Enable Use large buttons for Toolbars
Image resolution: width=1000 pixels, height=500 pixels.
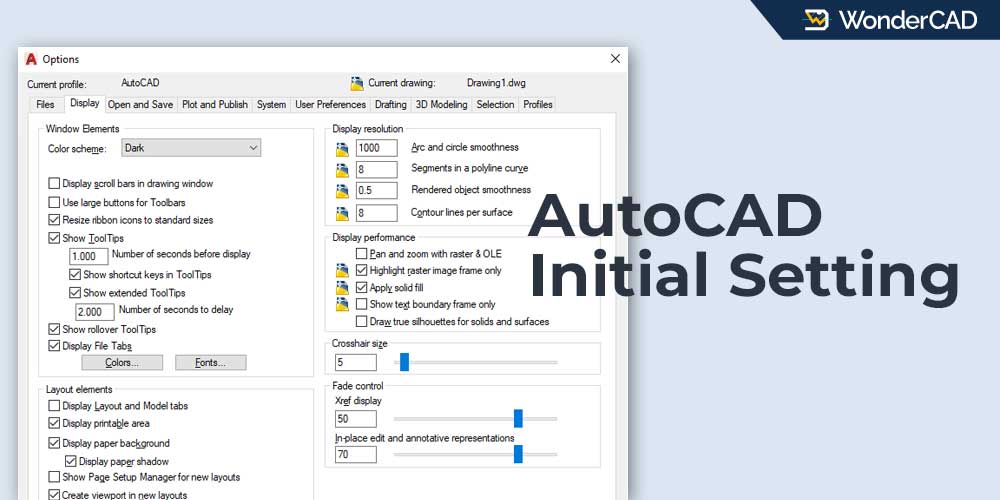coord(54,203)
